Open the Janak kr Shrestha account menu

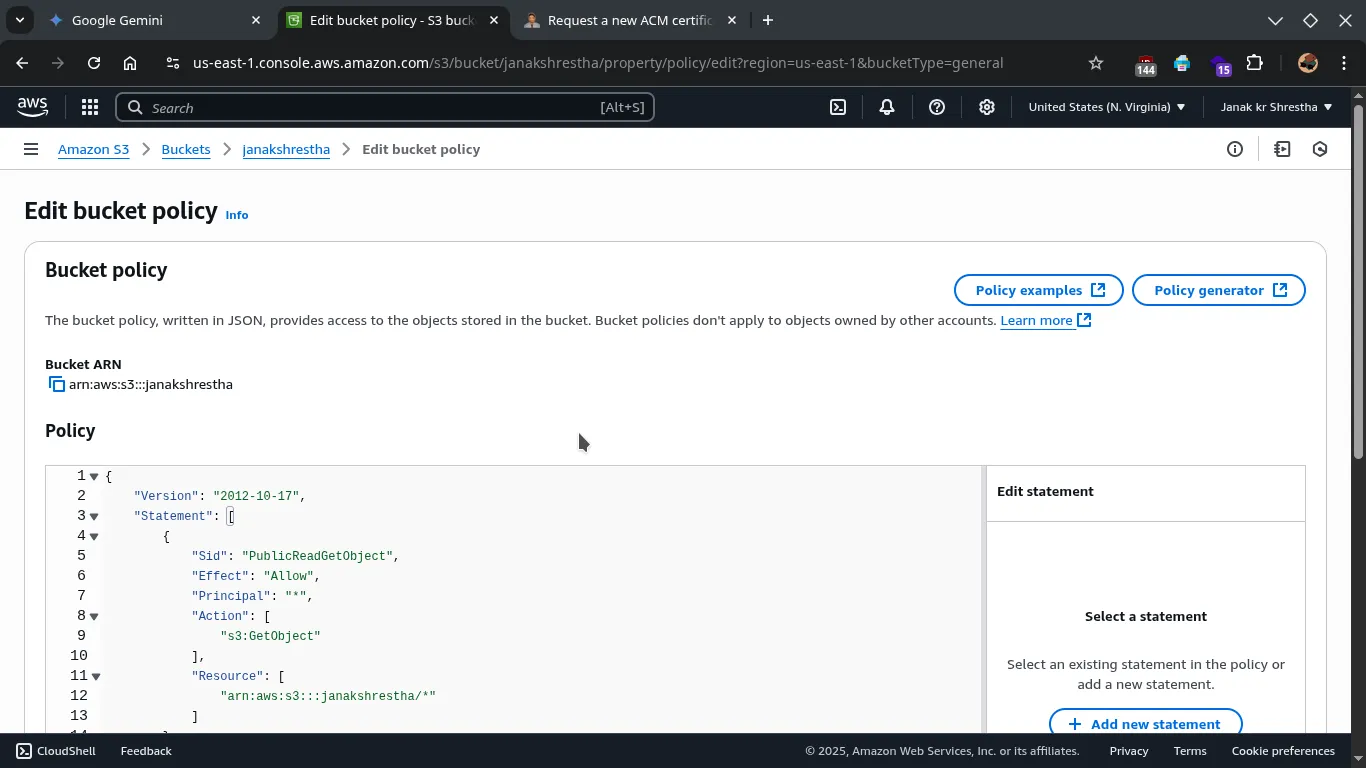pos(1276,107)
